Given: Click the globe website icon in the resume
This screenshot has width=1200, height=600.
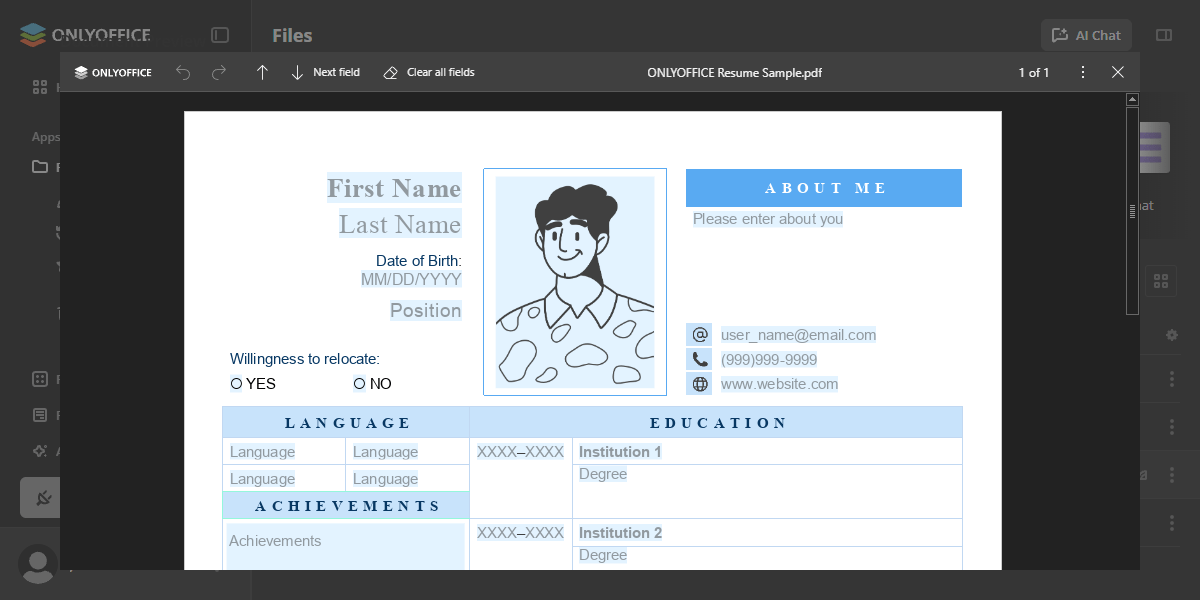Looking at the screenshot, I should [700, 384].
